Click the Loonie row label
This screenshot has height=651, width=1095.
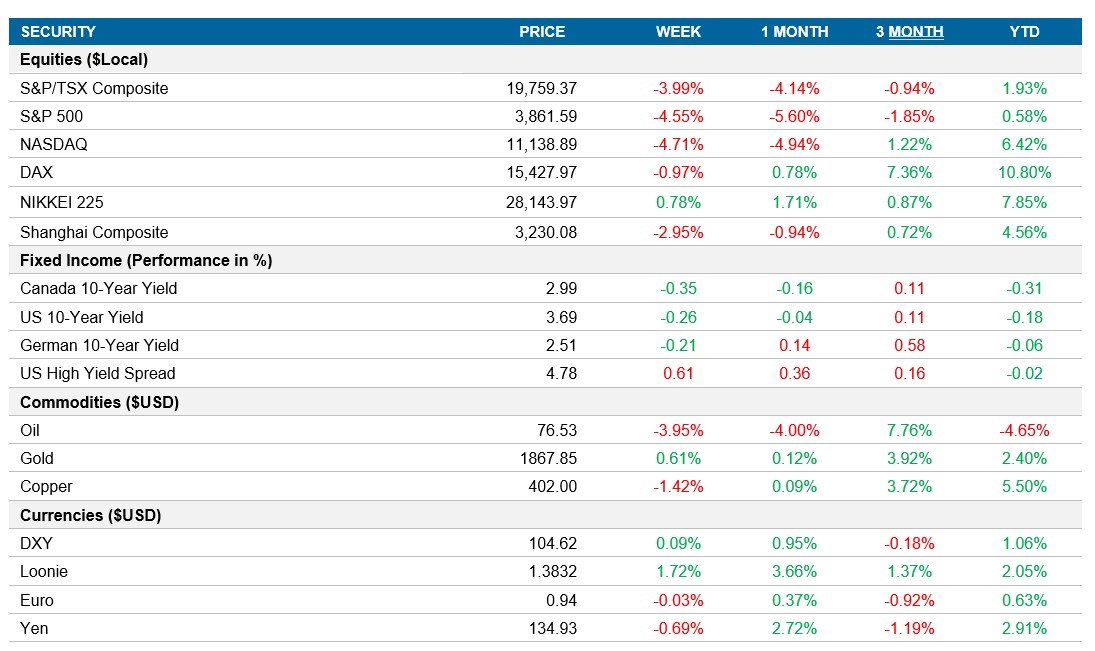point(45,571)
